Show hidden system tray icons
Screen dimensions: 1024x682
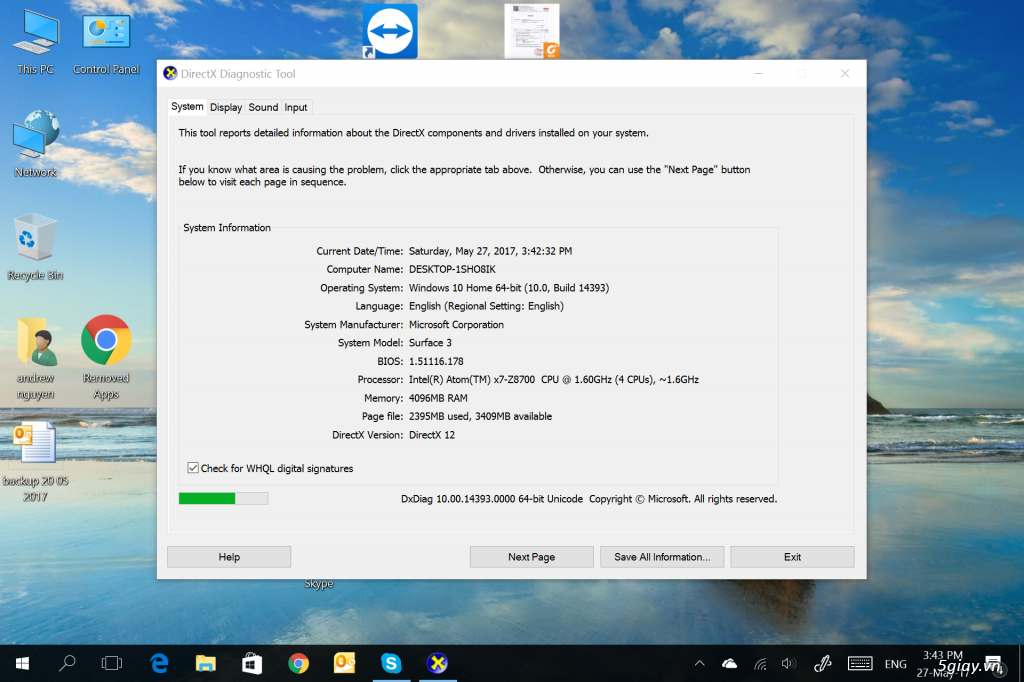point(700,663)
